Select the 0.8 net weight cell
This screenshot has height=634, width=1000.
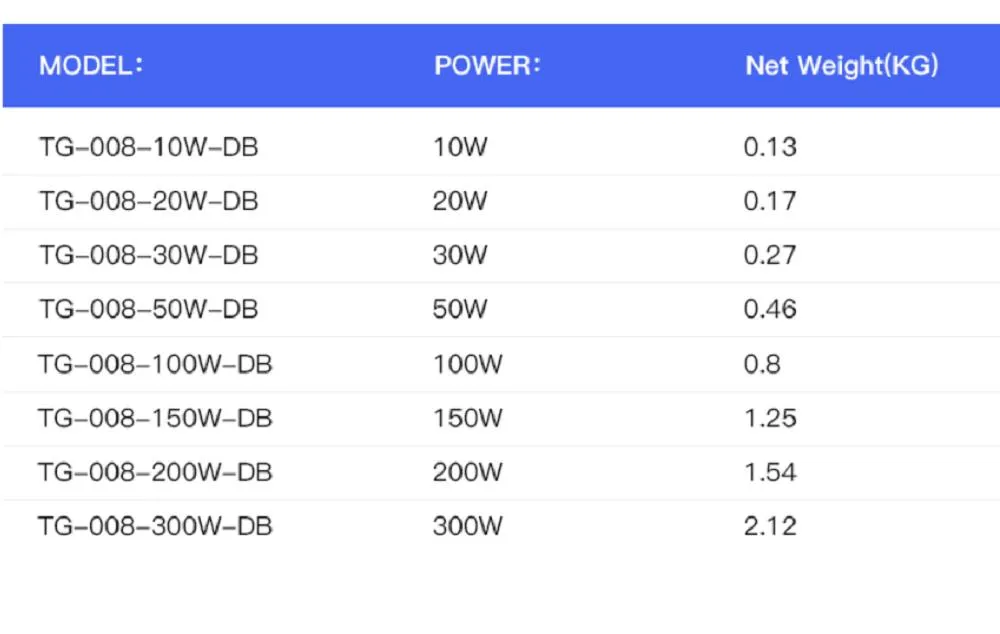[762, 364]
